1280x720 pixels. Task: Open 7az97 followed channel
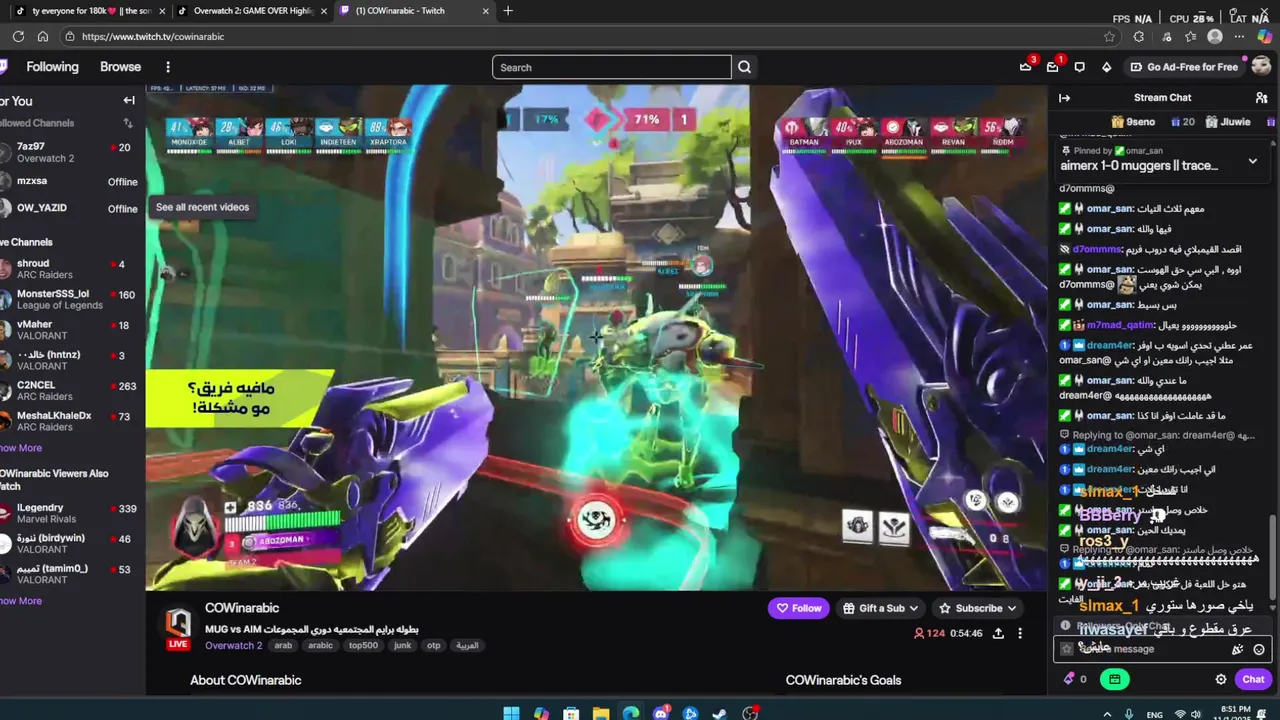click(70, 152)
